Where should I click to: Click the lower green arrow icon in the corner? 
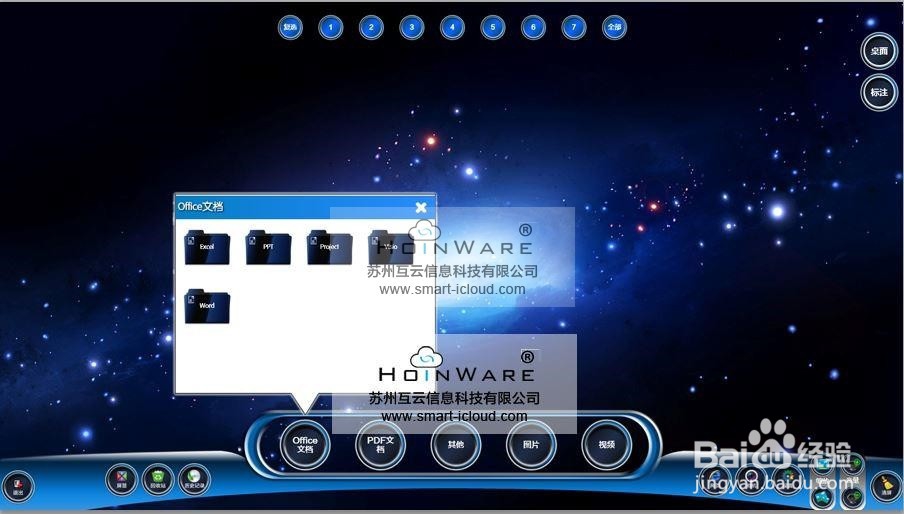point(852,498)
